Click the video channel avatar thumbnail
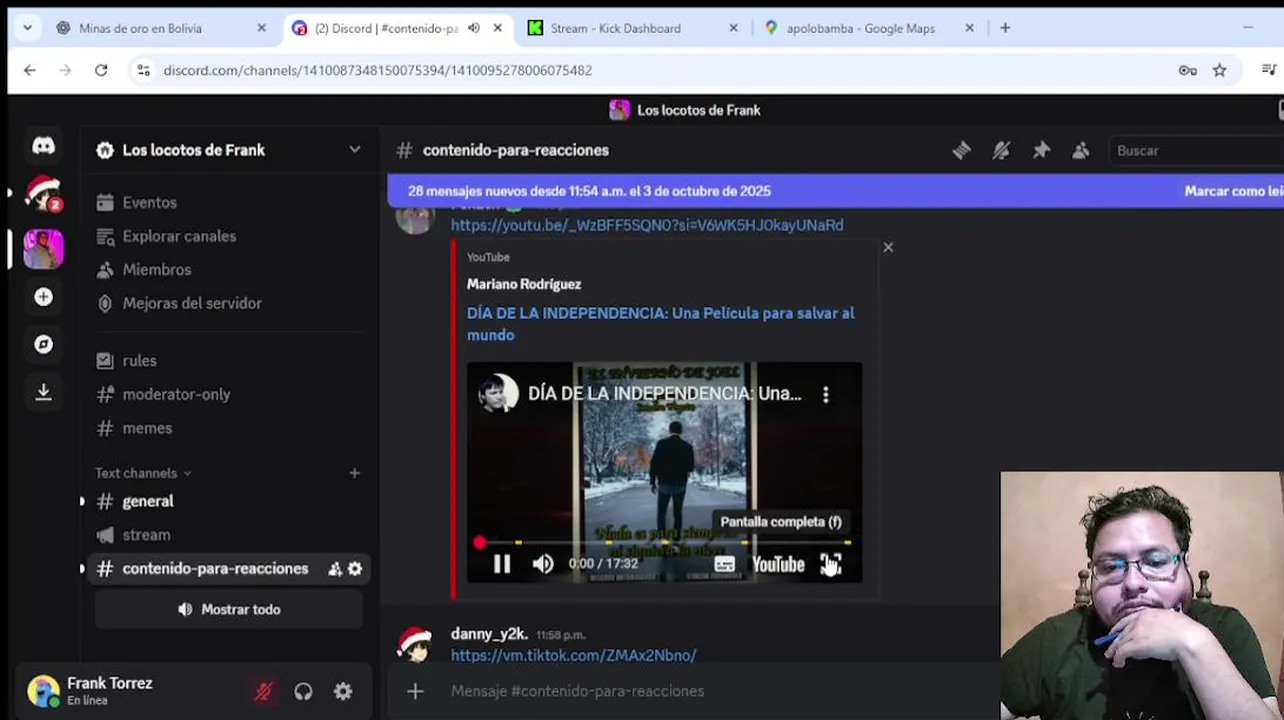This screenshot has width=1284, height=720. click(498, 394)
